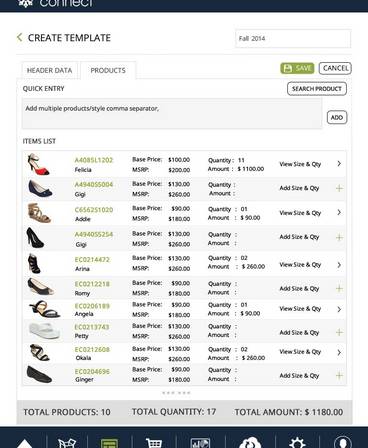The height and width of the screenshot is (448, 368).
Task: Edit the template name field Fall 2014
Action: point(293,38)
